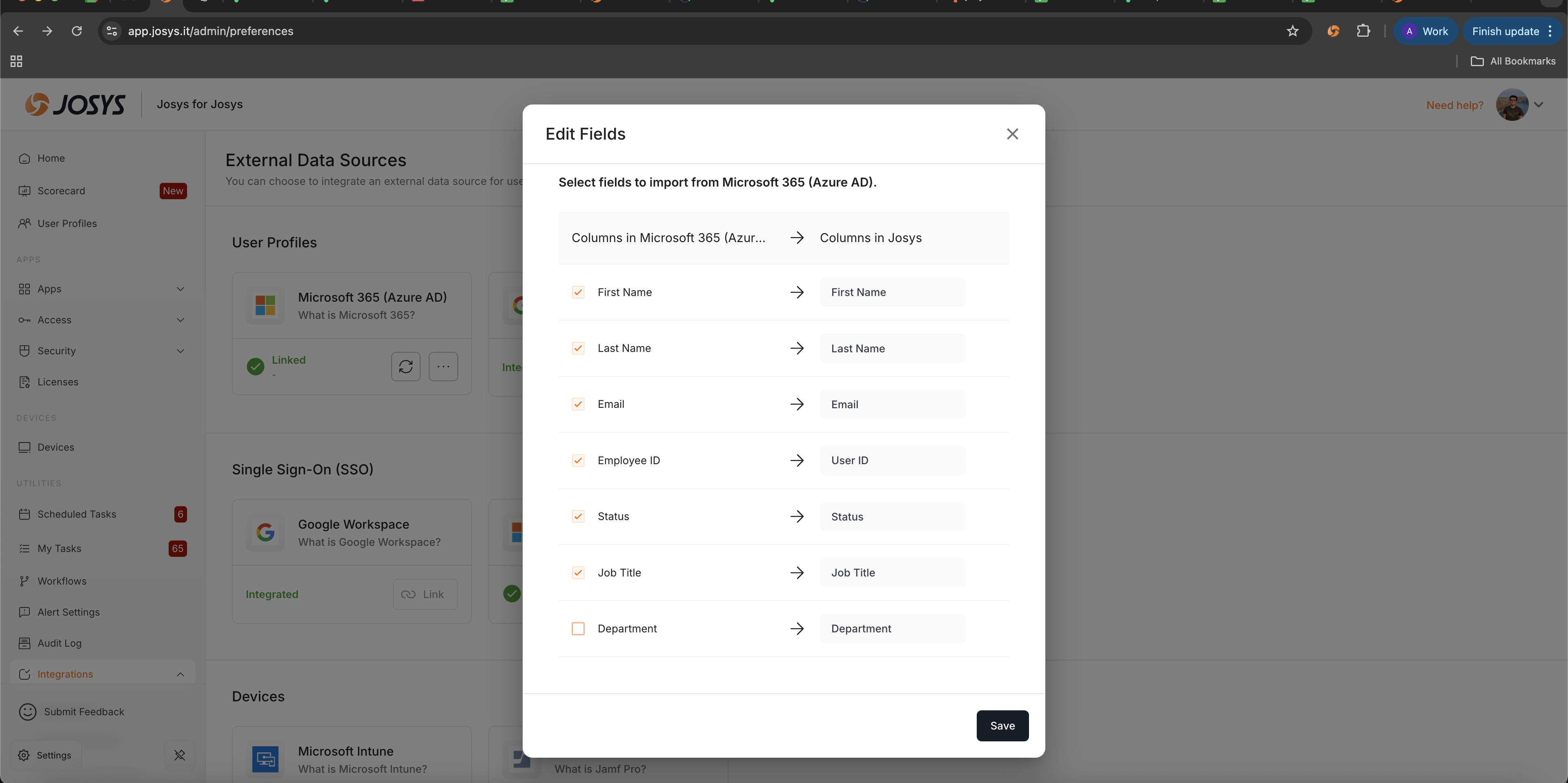Click the Josys extension icon in browser toolbar
Viewport: 1568px width, 783px height.
click(1333, 31)
